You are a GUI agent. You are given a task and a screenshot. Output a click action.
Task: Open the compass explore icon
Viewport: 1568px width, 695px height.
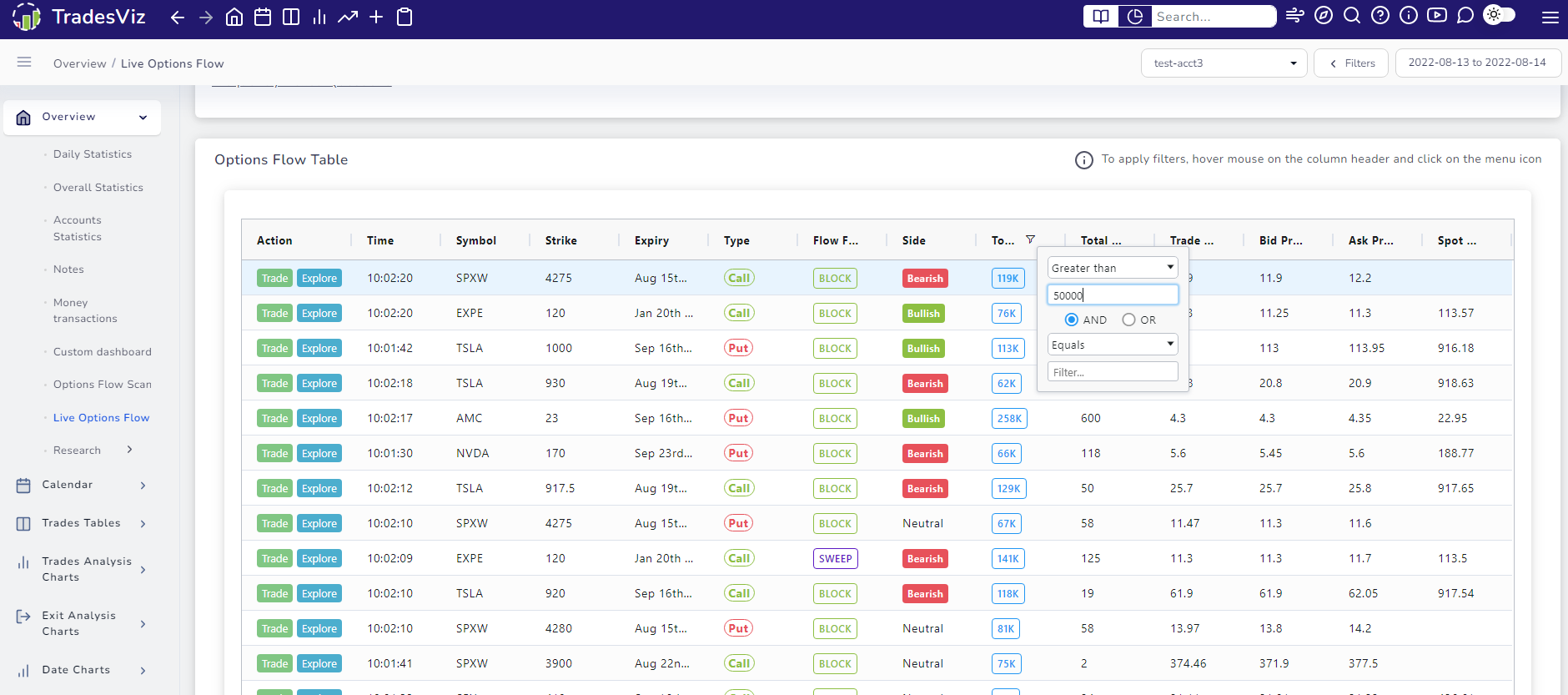pyautogui.click(x=1324, y=16)
